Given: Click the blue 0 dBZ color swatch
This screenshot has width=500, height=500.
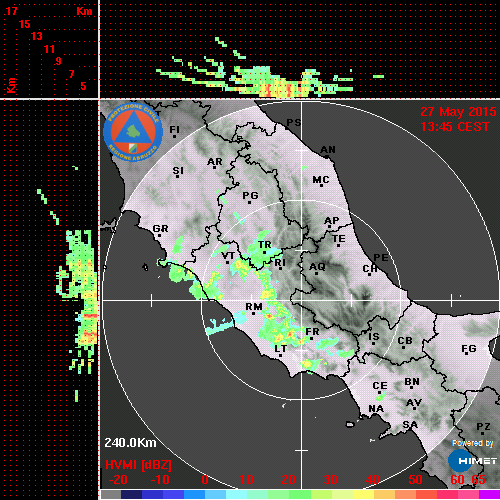Looking at the screenshot, I should (x=194, y=494).
